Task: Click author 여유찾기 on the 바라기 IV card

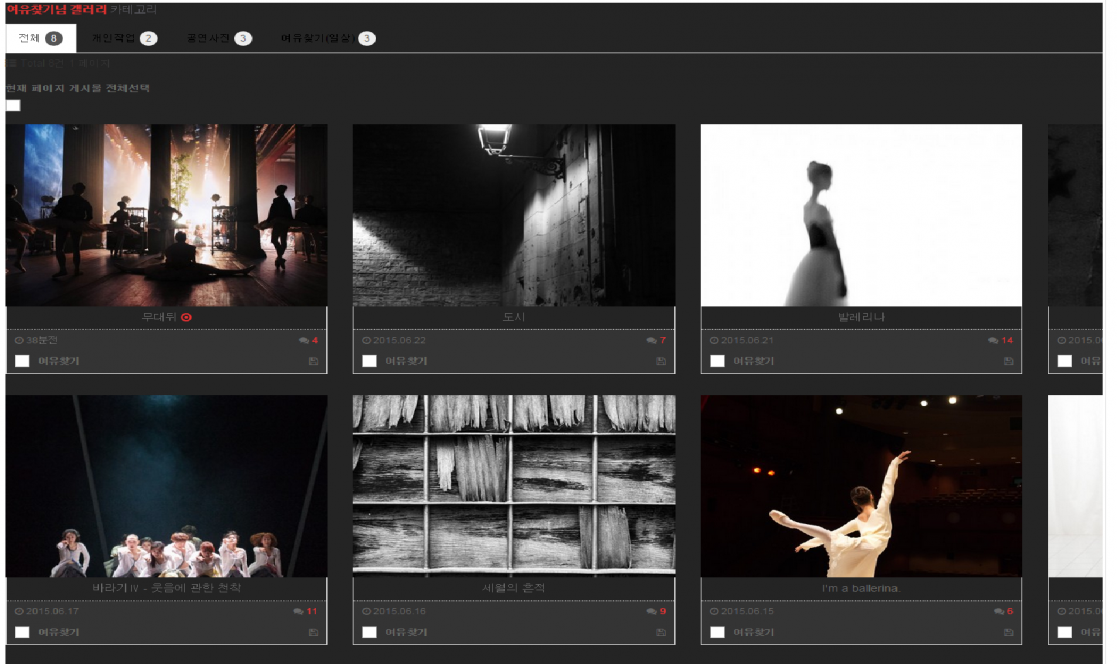Action: [x=58, y=632]
